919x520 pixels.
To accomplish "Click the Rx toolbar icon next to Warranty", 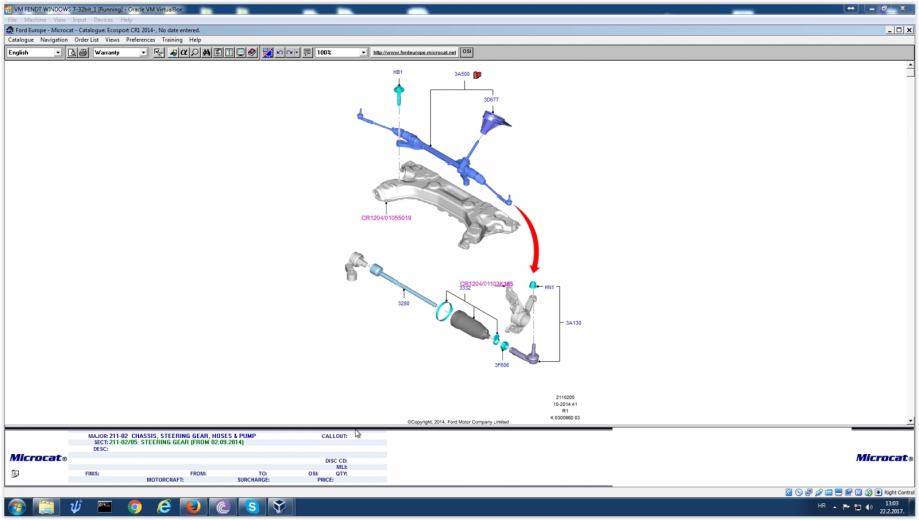I will 159,52.
